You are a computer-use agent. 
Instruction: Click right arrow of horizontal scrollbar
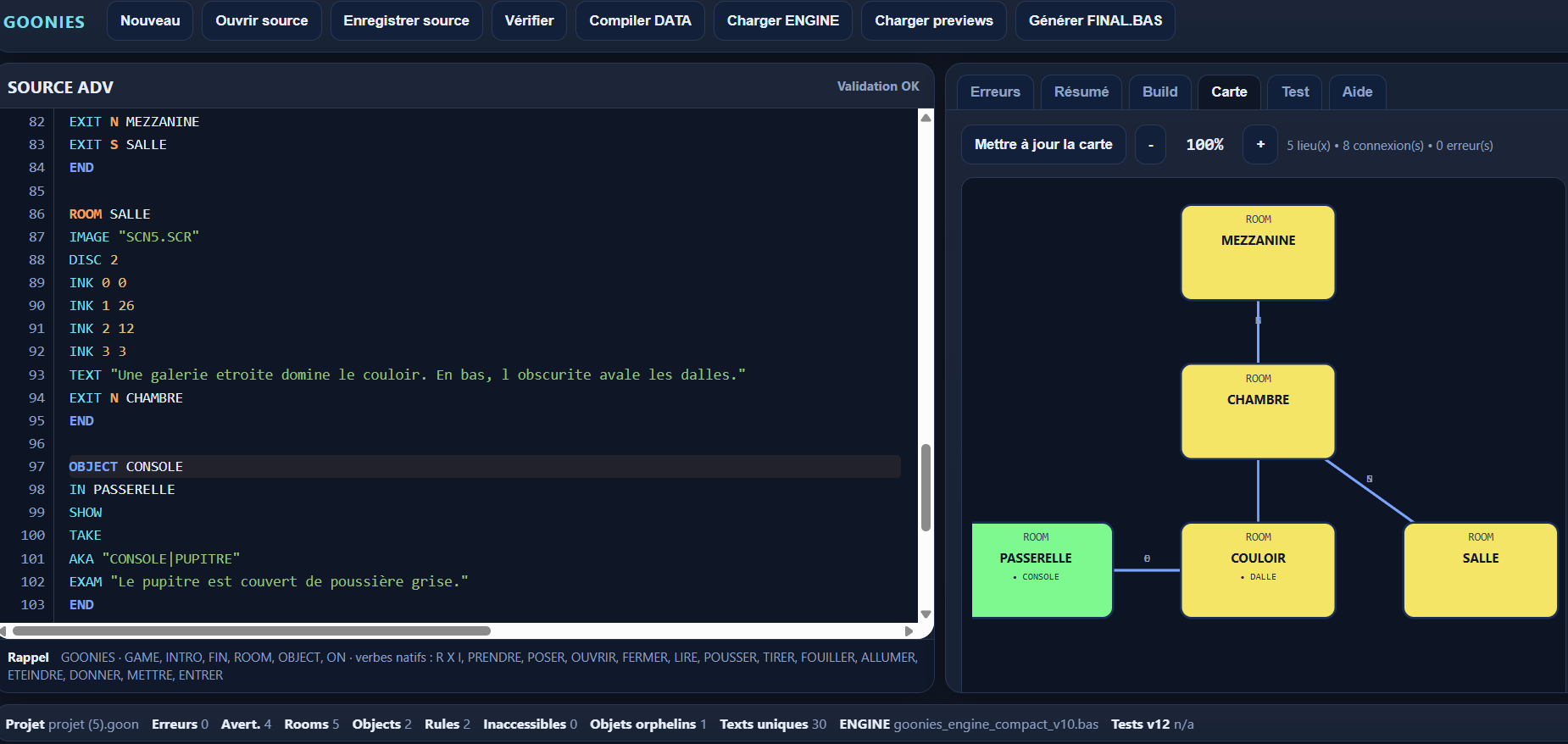coord(909,630)
